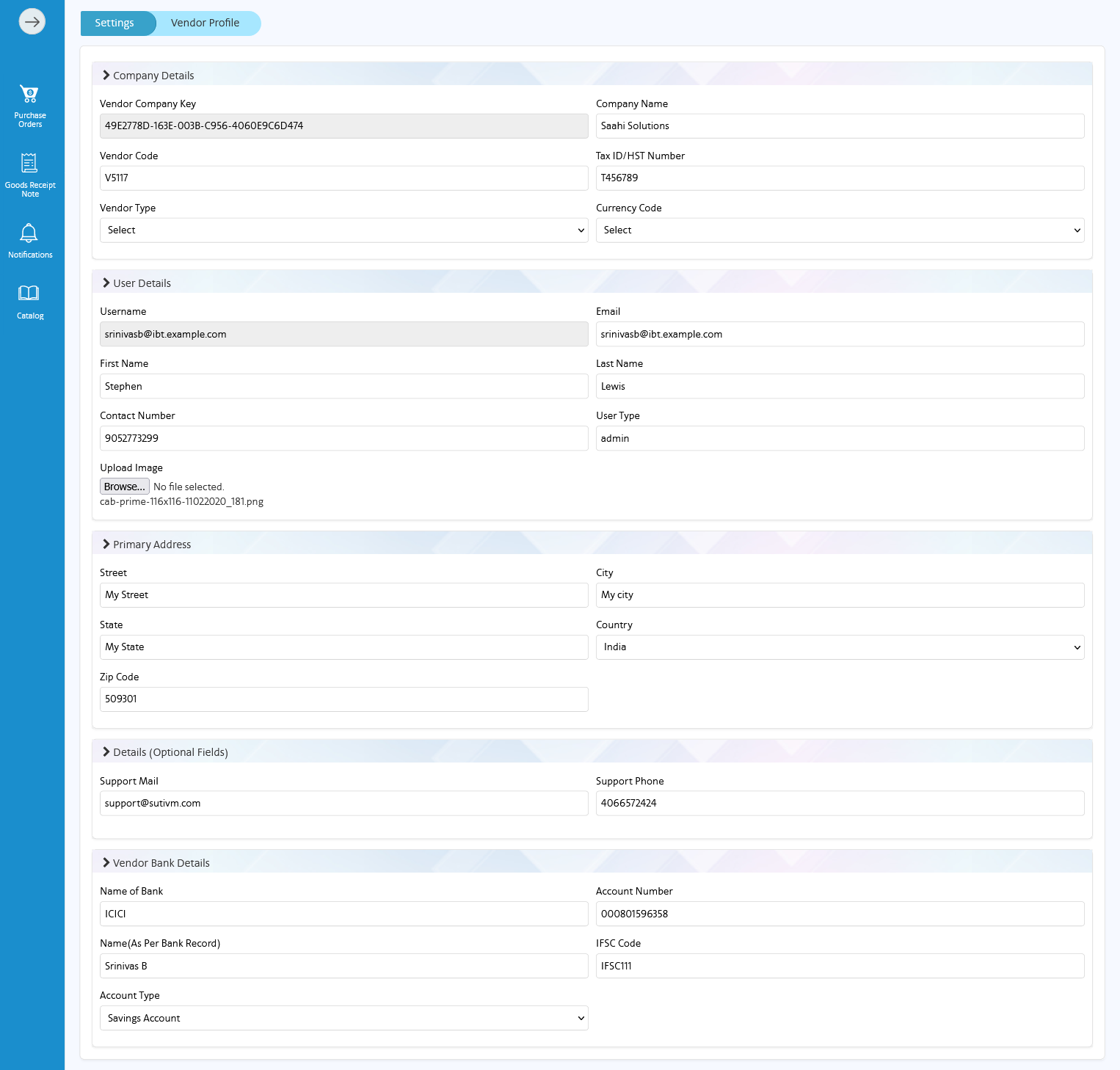Collapse the Primary Address section

[106, 544]
